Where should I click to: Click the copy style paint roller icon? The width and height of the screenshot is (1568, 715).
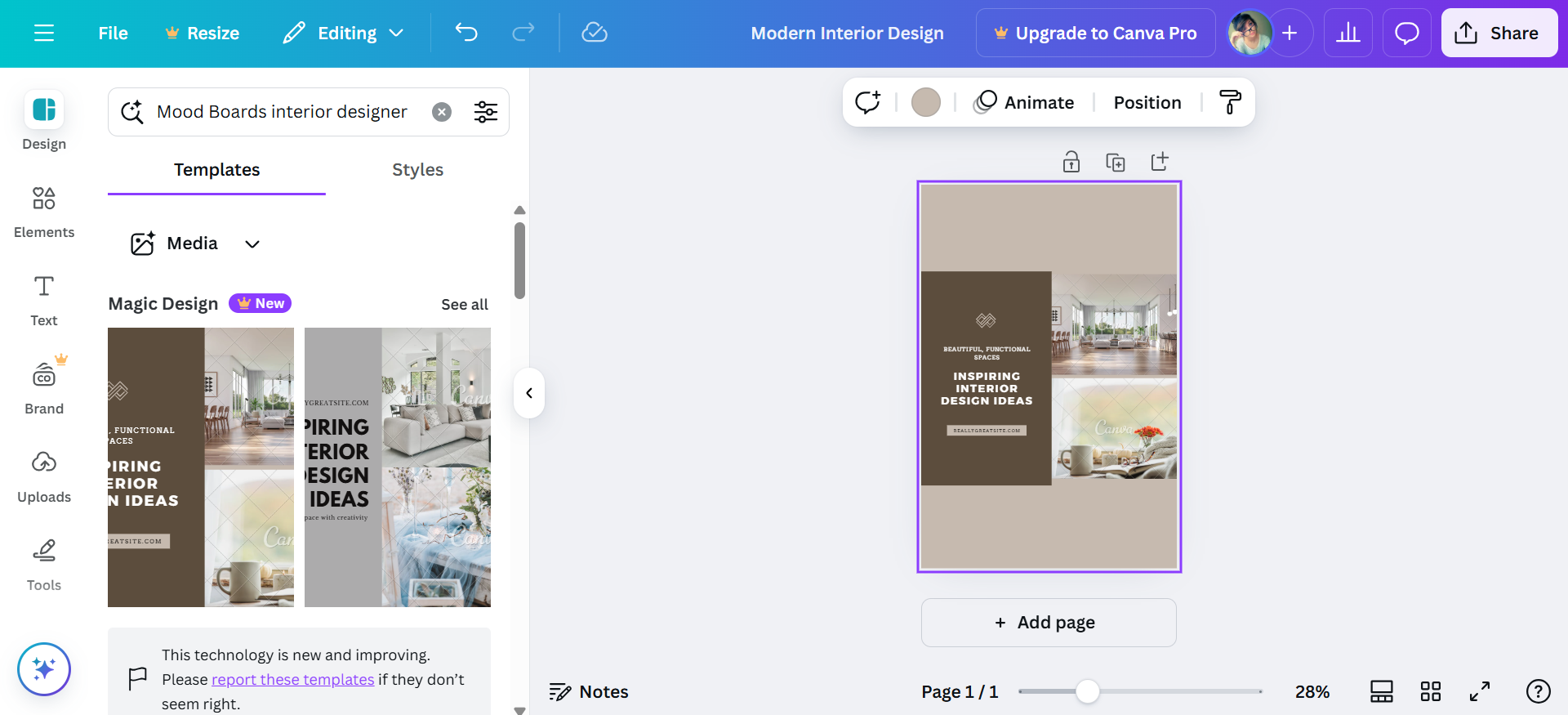tap(1230, 102)
